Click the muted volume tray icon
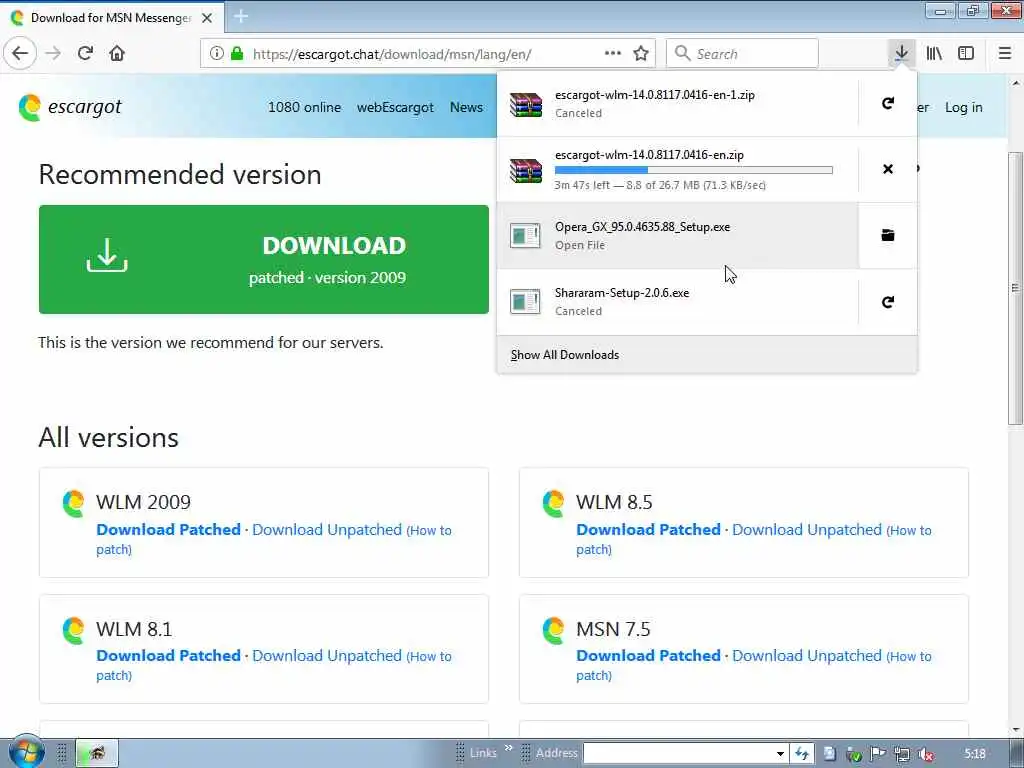 click(x=925, y=754)
